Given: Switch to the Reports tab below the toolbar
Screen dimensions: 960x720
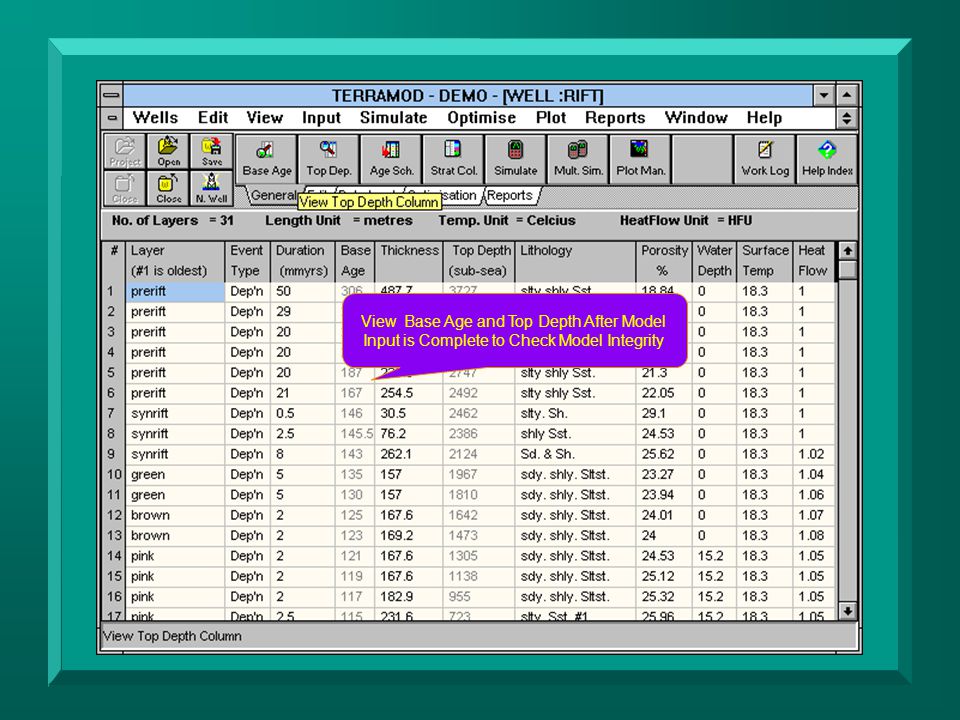Looking at the screenshot, I should pyautogui.click(x=509, y=195).
